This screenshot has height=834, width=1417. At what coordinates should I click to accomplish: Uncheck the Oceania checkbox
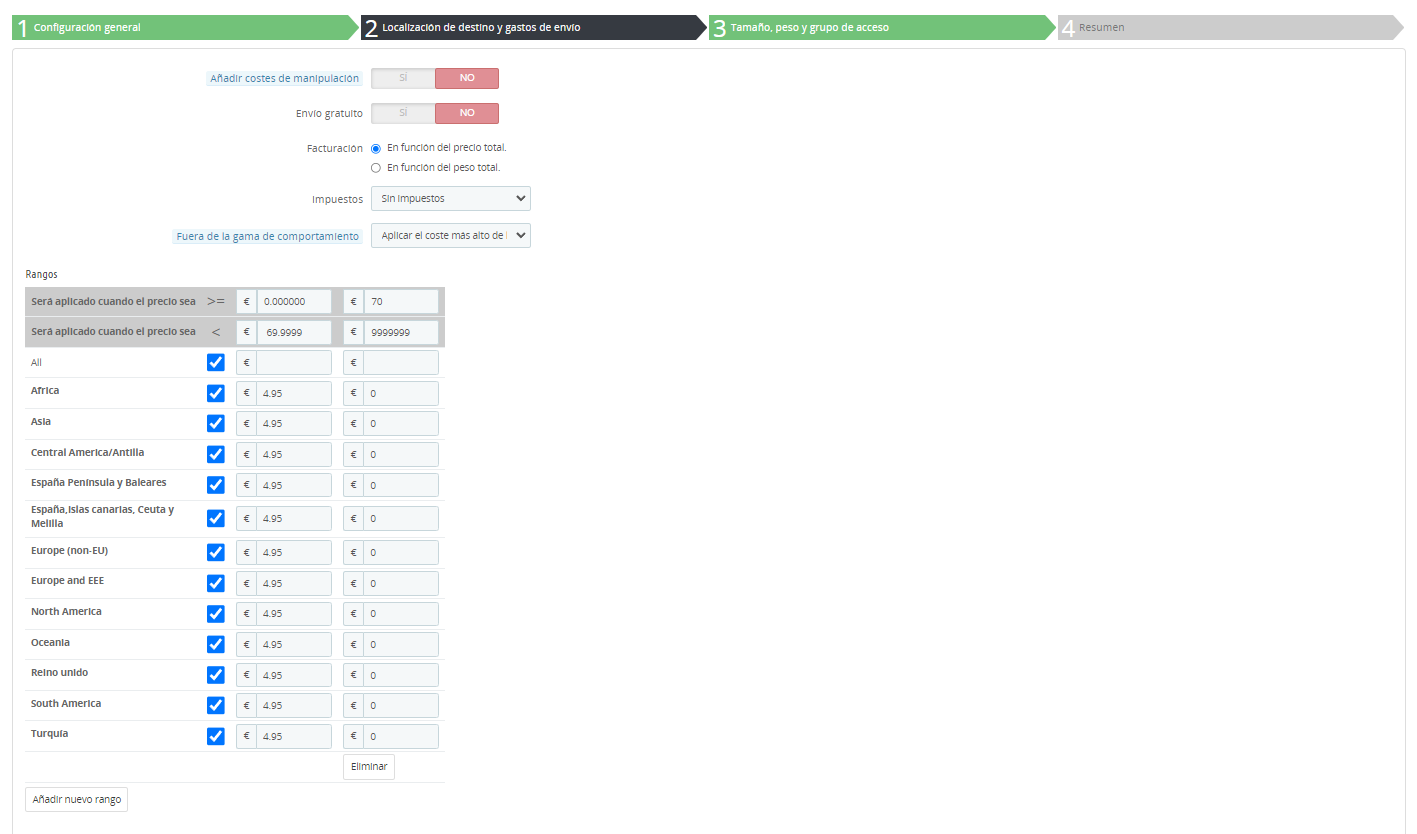tap(215, 645)
